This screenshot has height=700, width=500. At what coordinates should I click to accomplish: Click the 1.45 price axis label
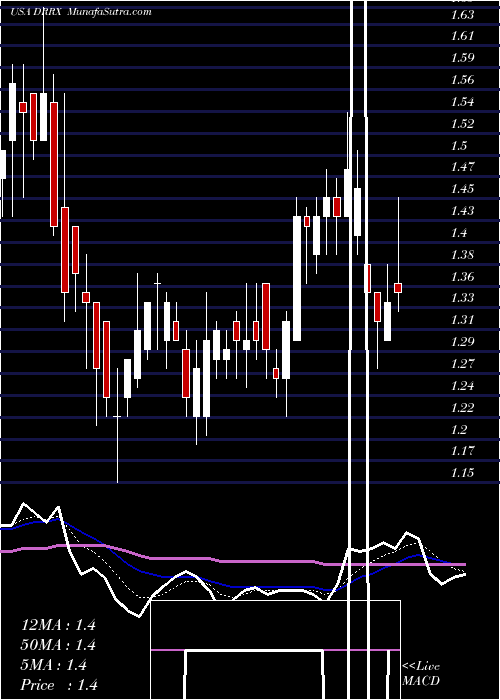[x=463, y=189]
